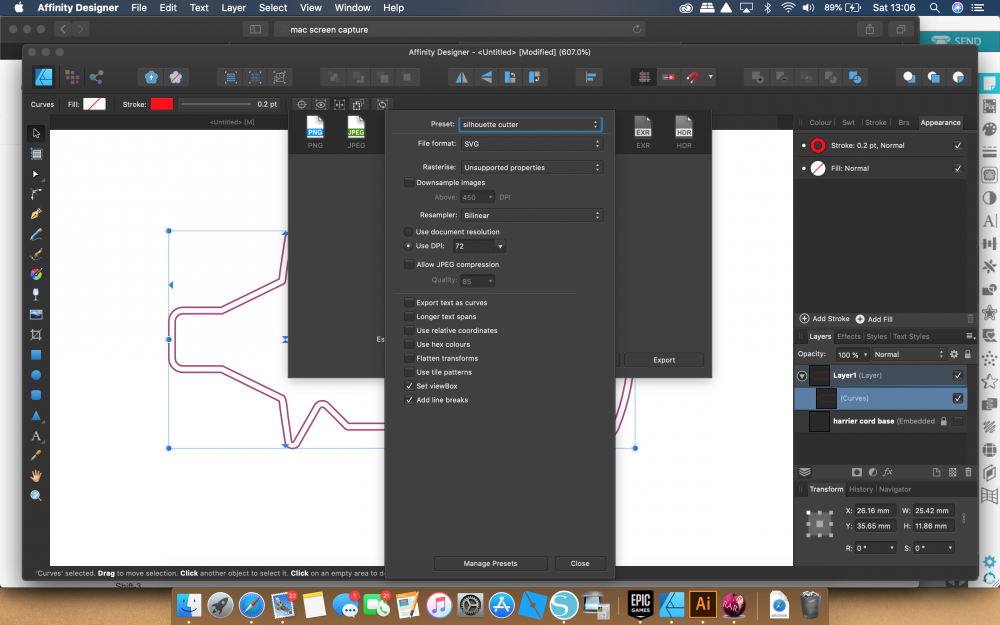This screenshot has height=625, width=1000.
Task: Disable the Set viewBox checkbox
Action: point(409,386)
